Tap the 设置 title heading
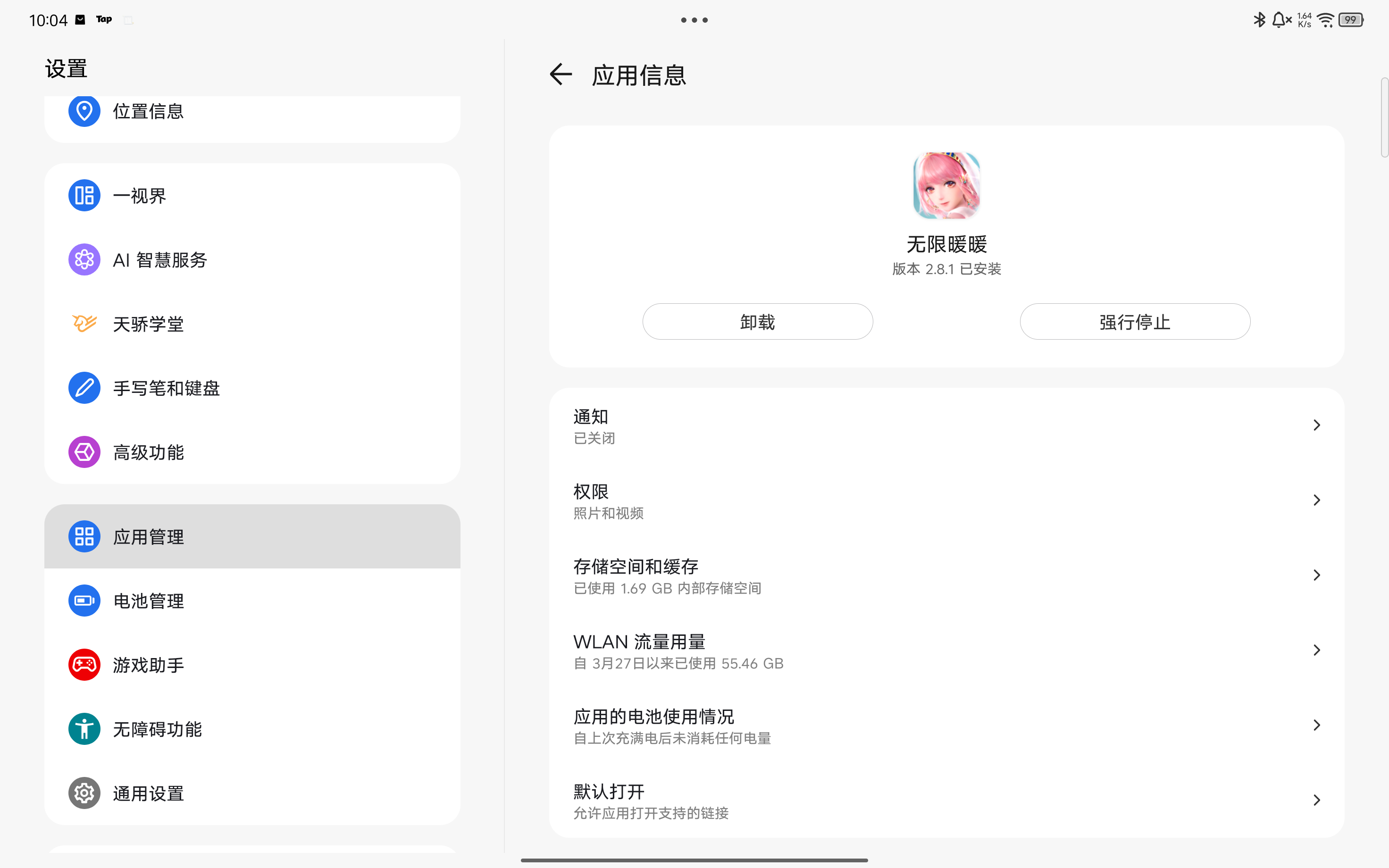1389x868 pixels. (66, 68)
